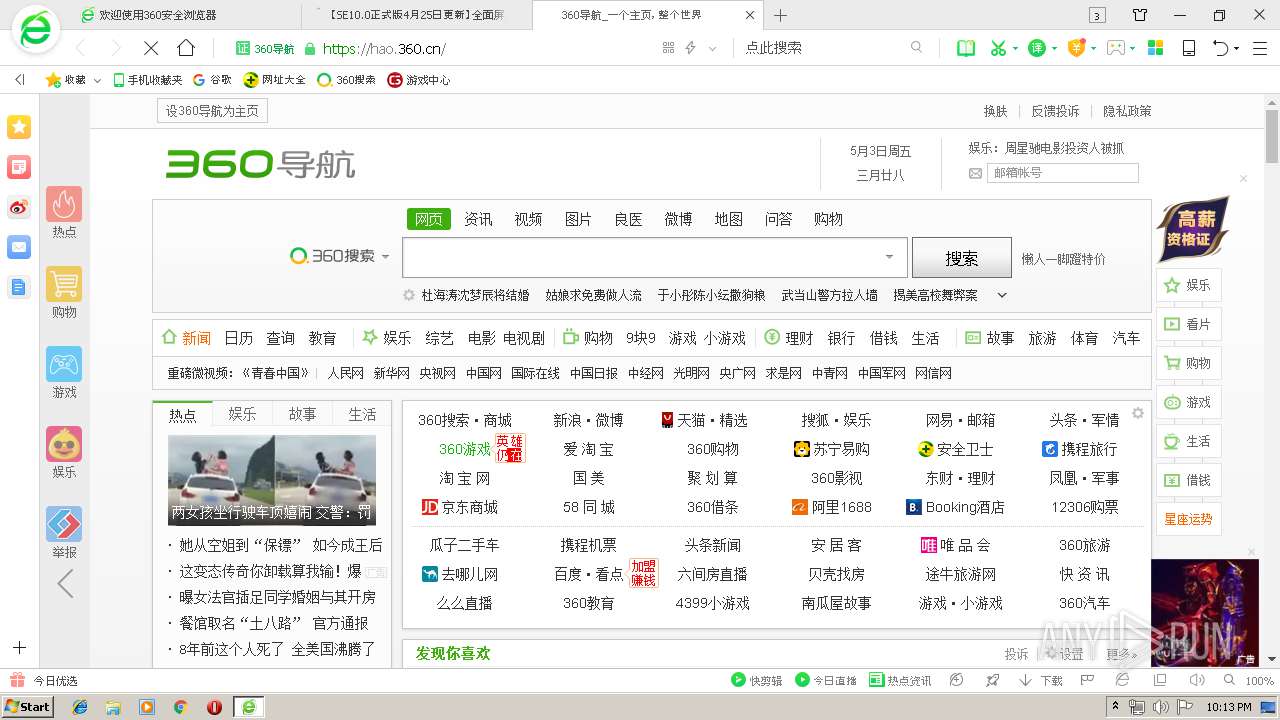Viewport: 1280px width, 720px height.
Task: Open the new tab plus button
Action: click(x=781, y=15)
